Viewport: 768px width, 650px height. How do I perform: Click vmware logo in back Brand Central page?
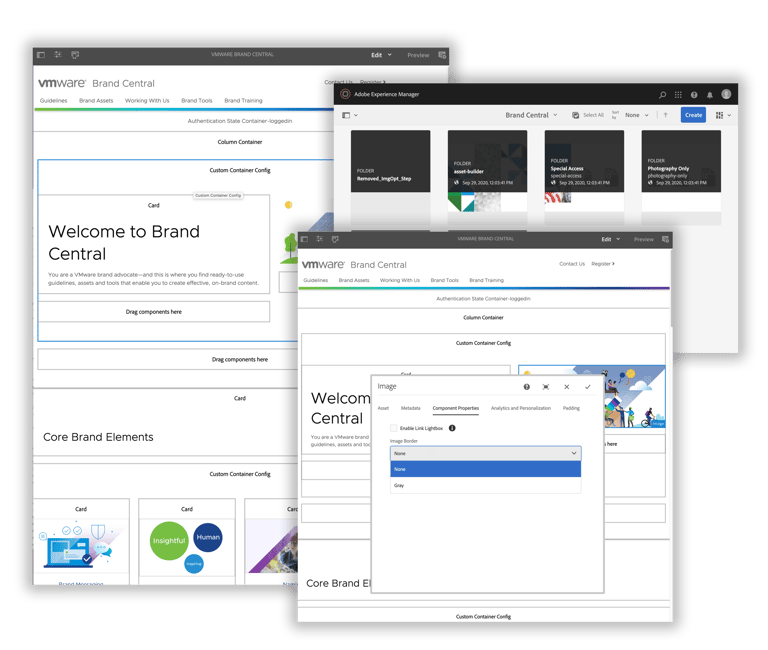pos(62,83)
